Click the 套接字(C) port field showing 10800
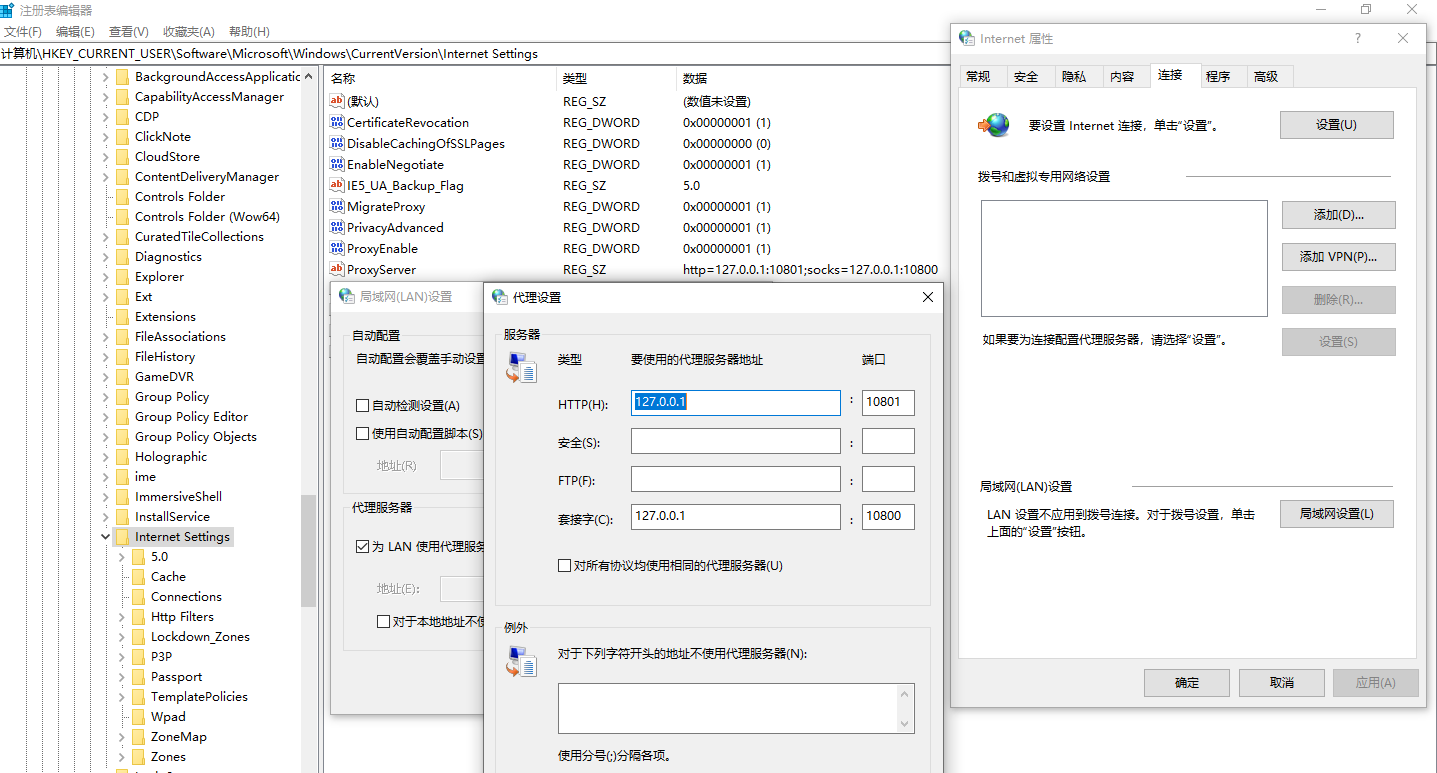The image size is (1437, 773). pos(888,517)
